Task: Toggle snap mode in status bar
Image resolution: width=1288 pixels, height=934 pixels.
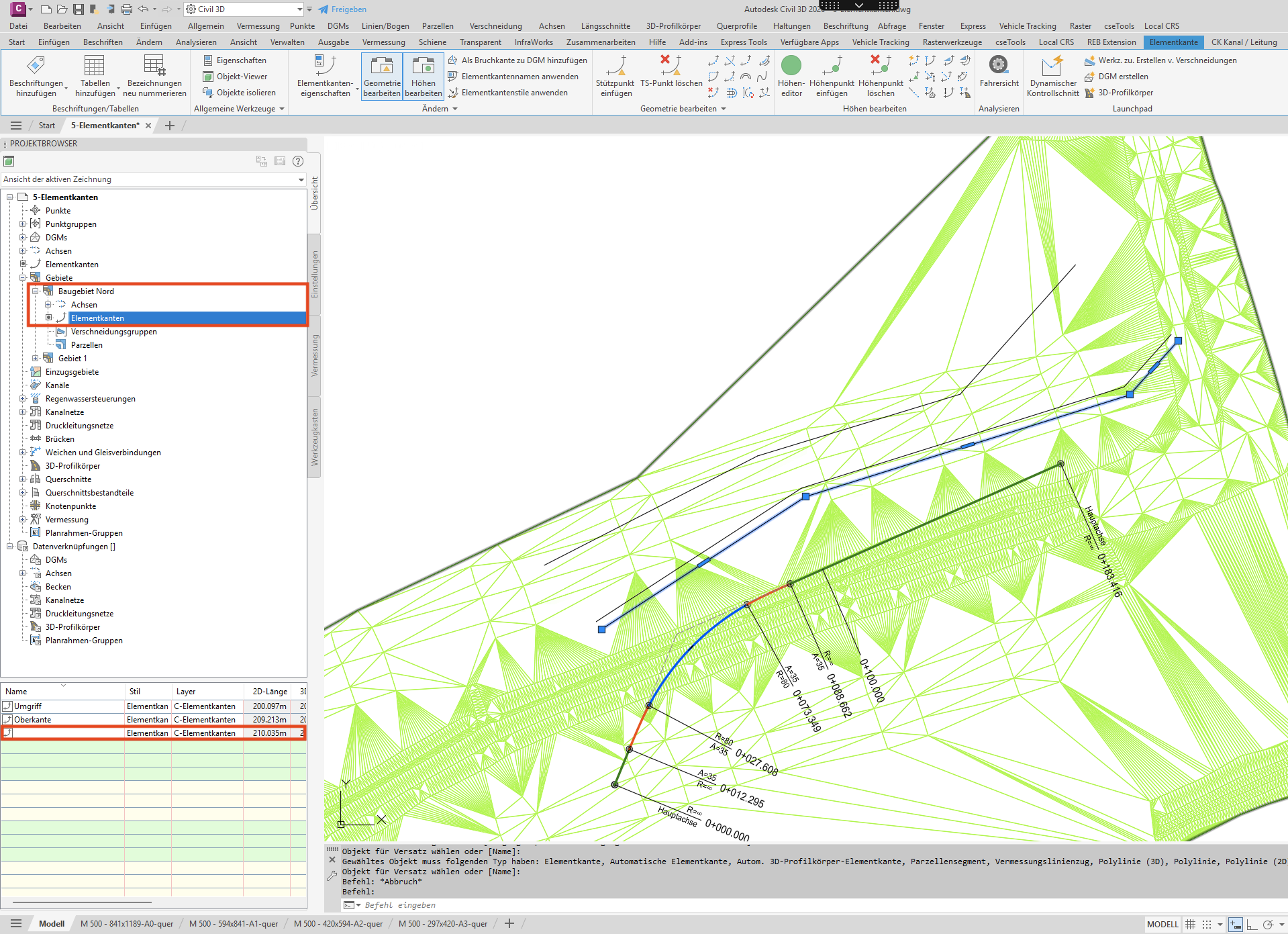Action: click(1206, 925)
